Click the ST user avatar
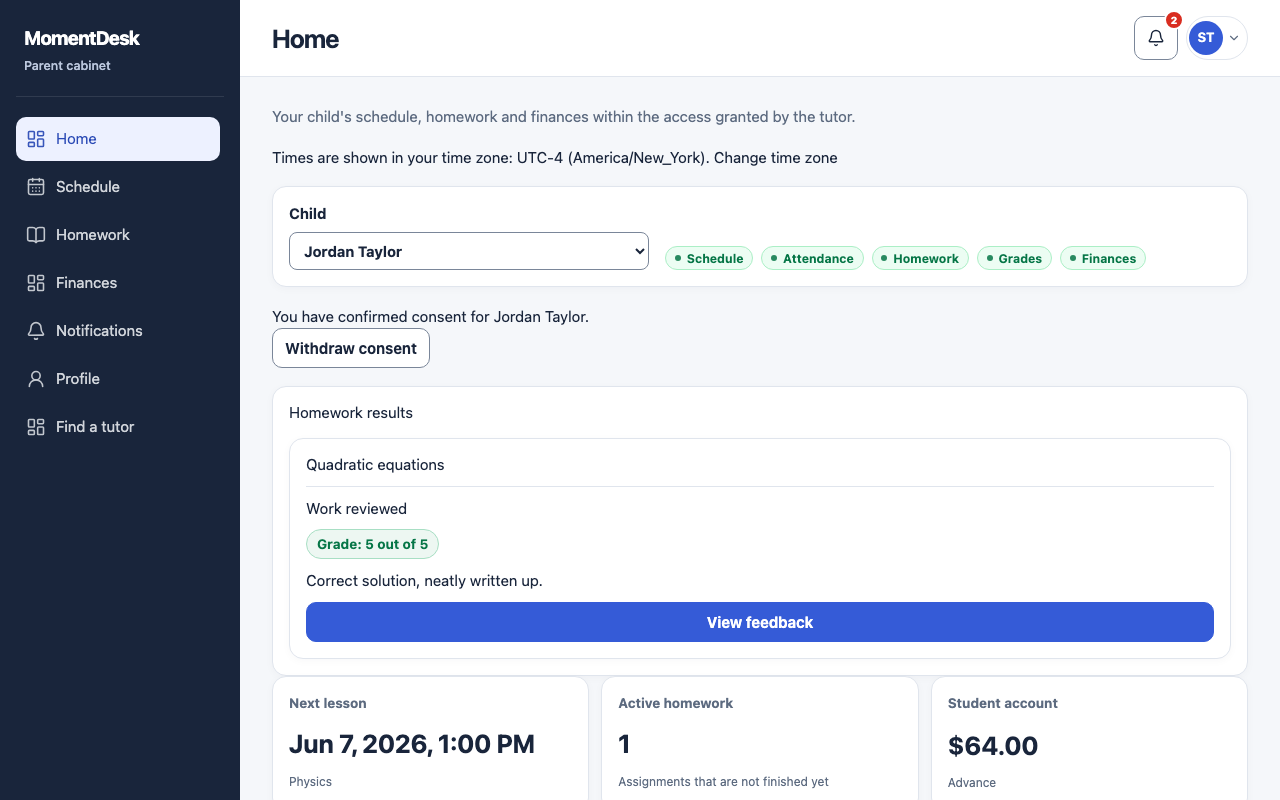 click(1206, 38)
